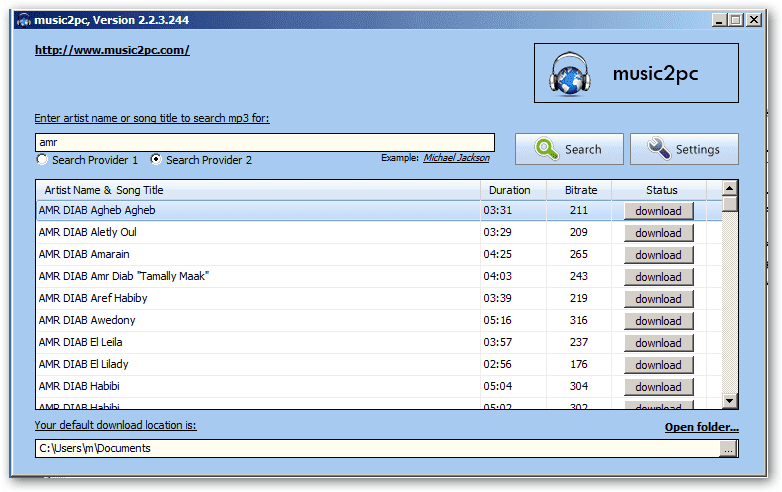Viewport: 782px width, 492px height.
Task: Open Settings with the wrench button
Action: coord(684,149)
